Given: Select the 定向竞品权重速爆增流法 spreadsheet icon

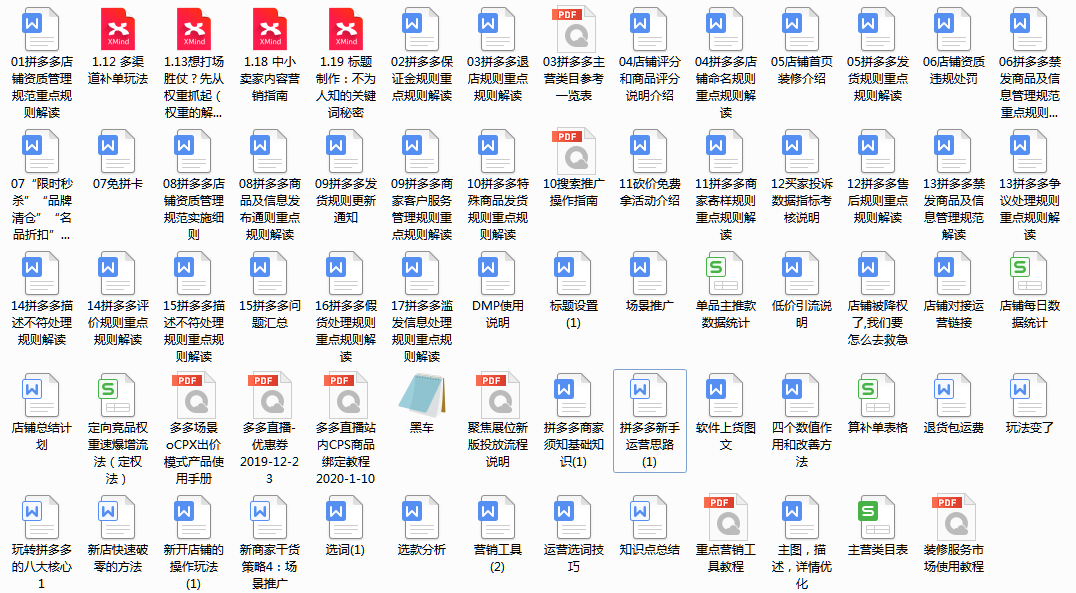Looking at the screenshot, I should (x=117, y=395).
